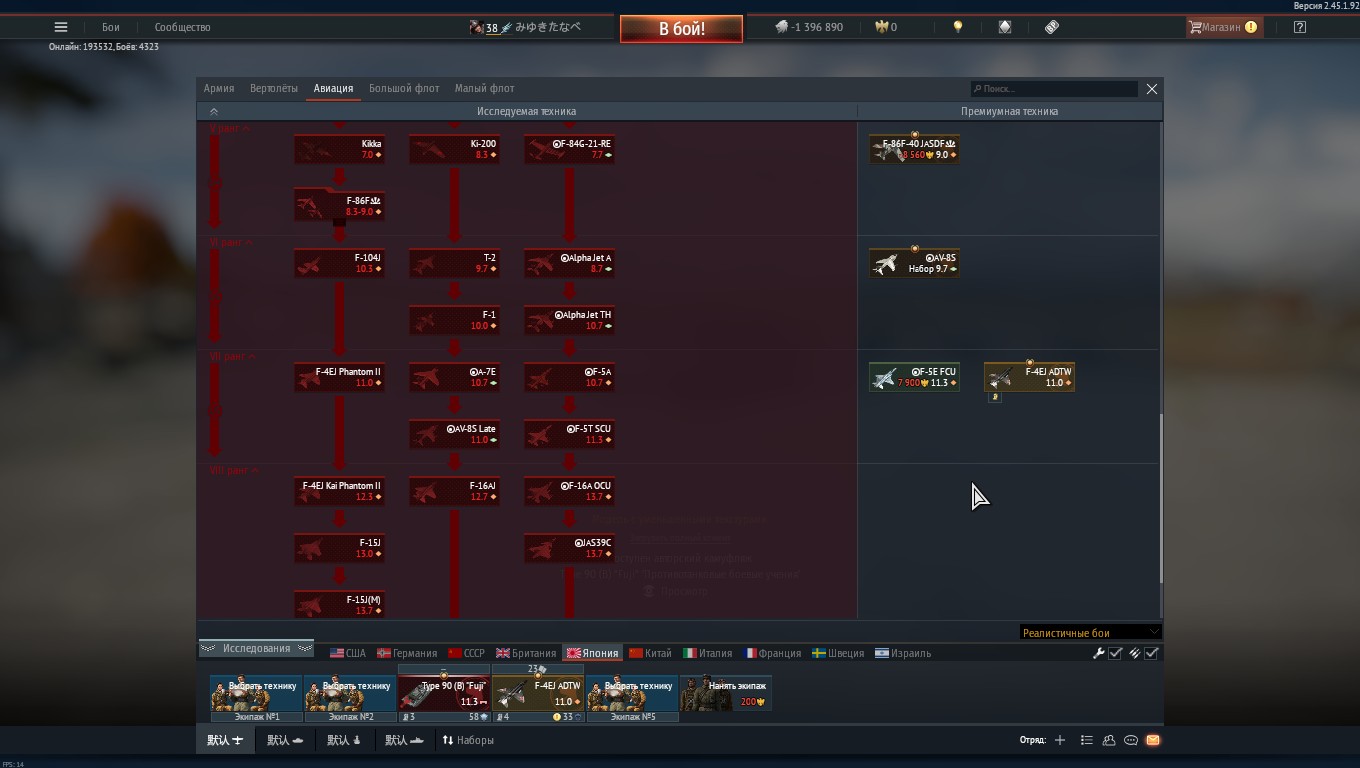The height and width of the screenshot is (768, 1360).
Task: Collapse the 'Исследуемая техника' header arrows
Action: point(213,111)
